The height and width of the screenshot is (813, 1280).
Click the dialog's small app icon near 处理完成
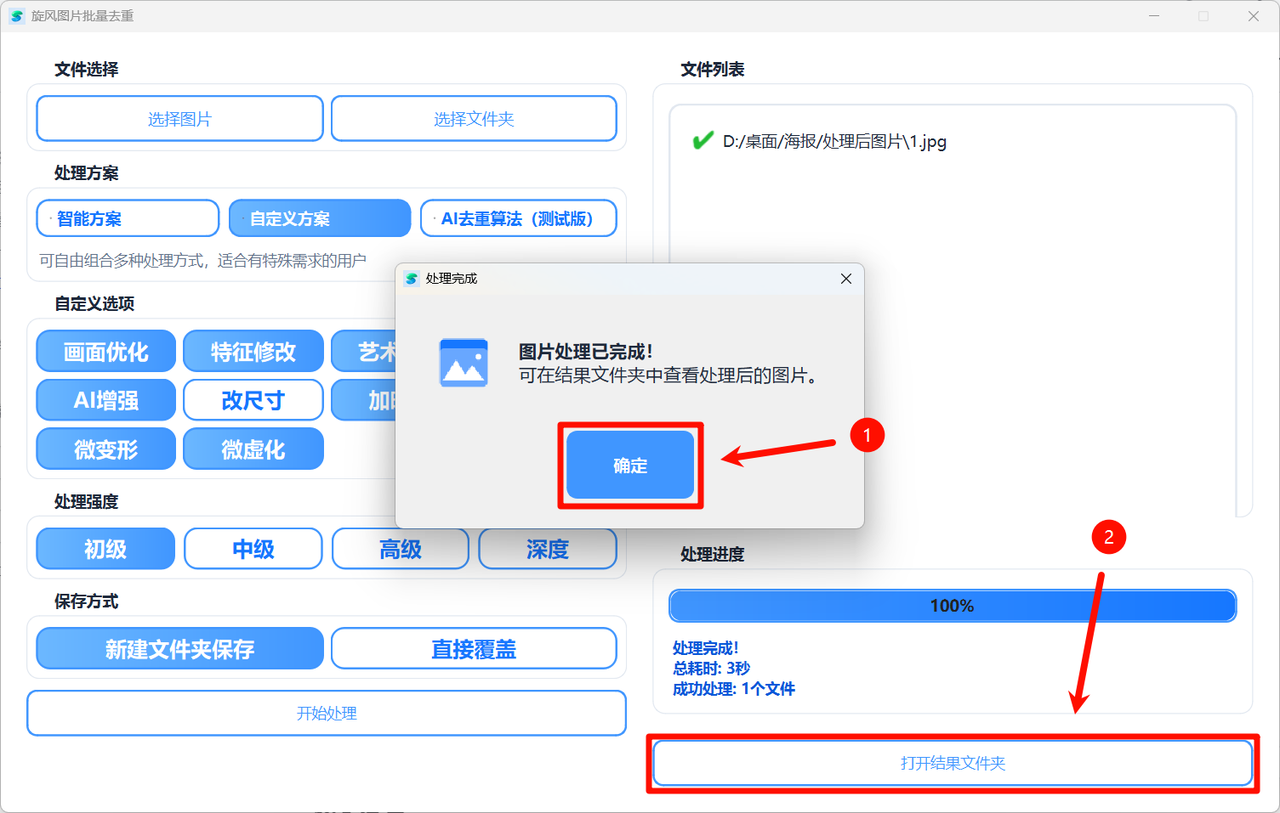(x=411, y=279)
